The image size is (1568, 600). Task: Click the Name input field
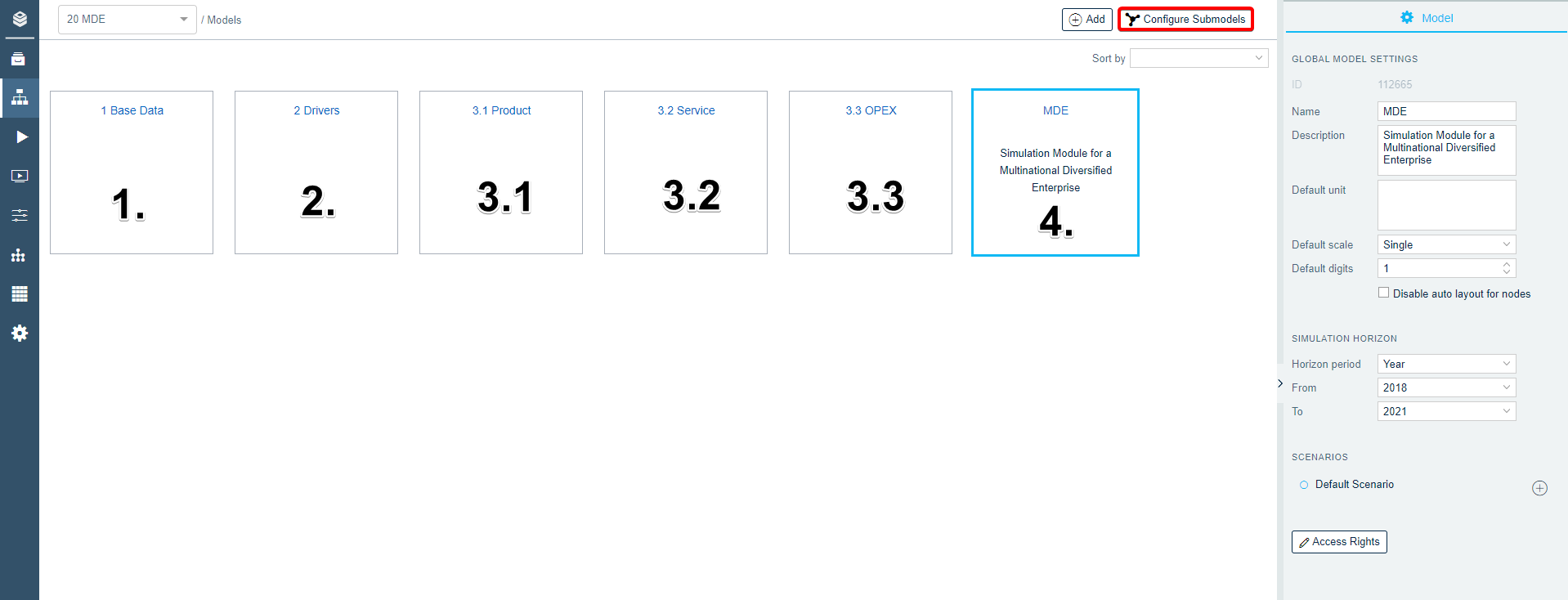pos(1445,111)
